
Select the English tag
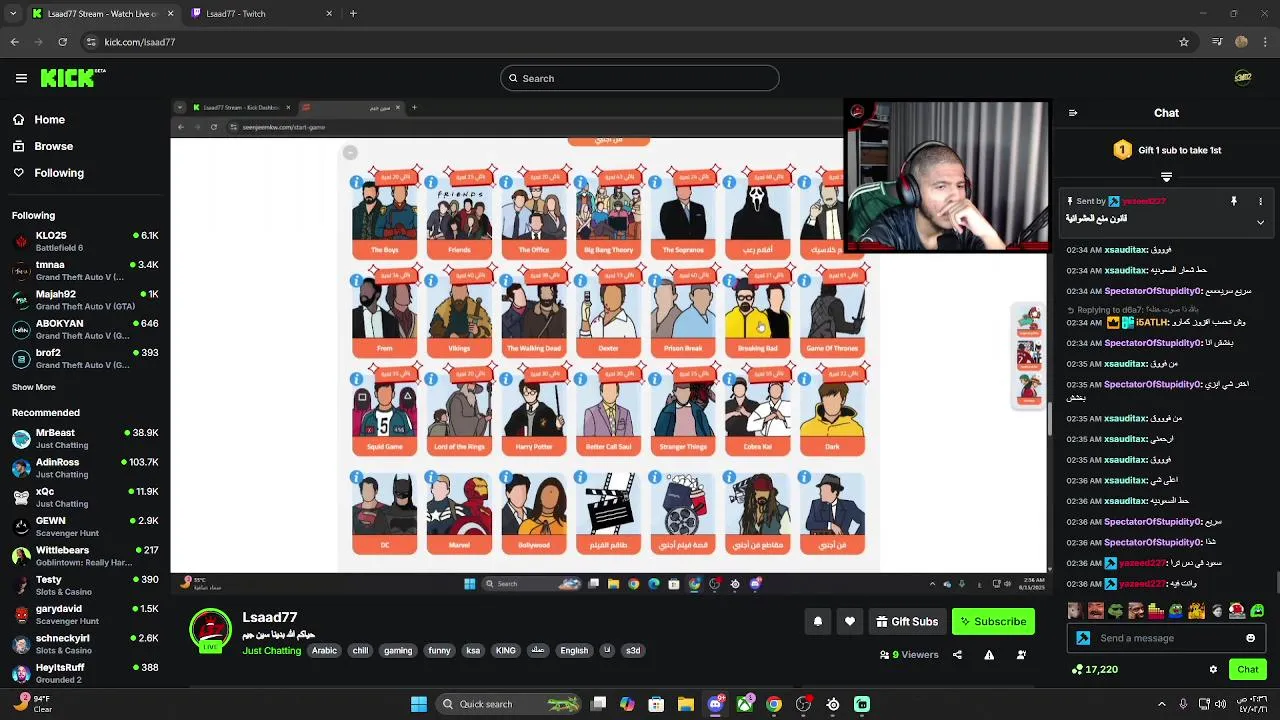coord(574,651)
